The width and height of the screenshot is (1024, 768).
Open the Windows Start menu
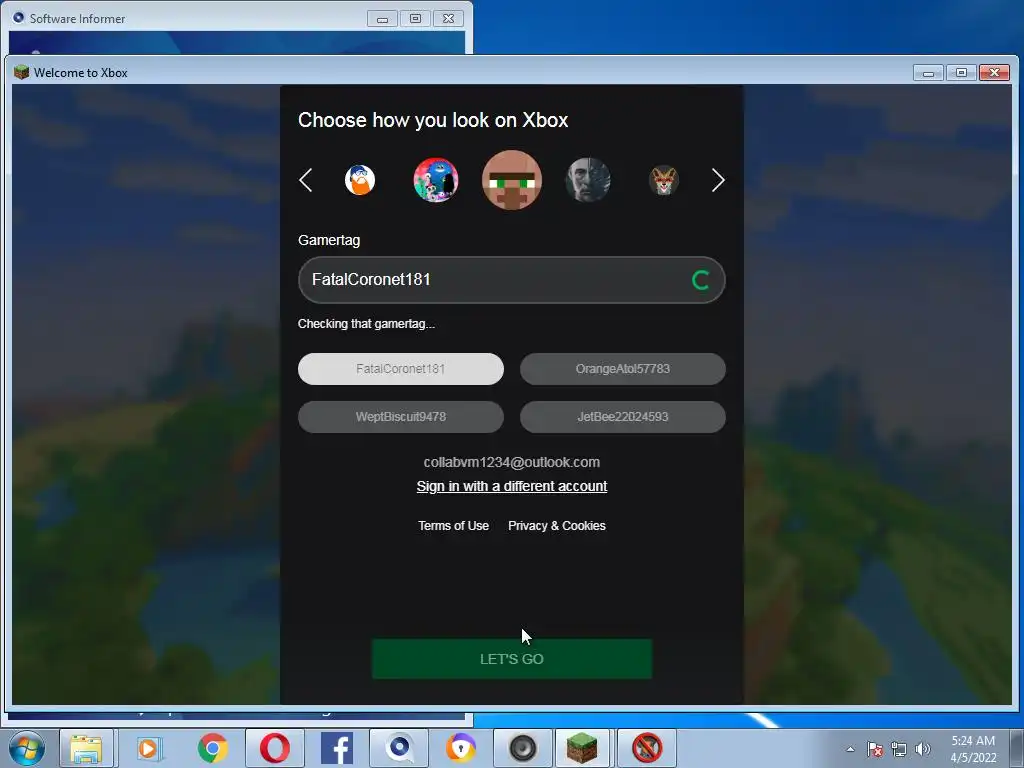click(27, 748)
